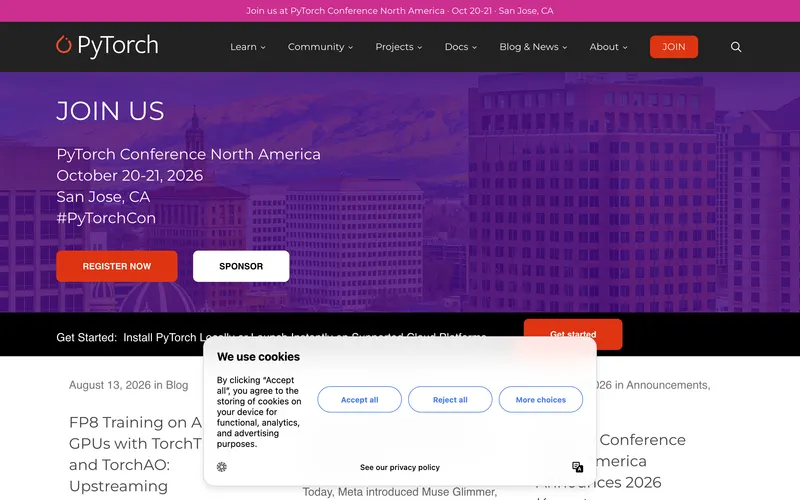Click the REGISTER NOW button
The height and width of the screenshot is (500, 800).
117,266
